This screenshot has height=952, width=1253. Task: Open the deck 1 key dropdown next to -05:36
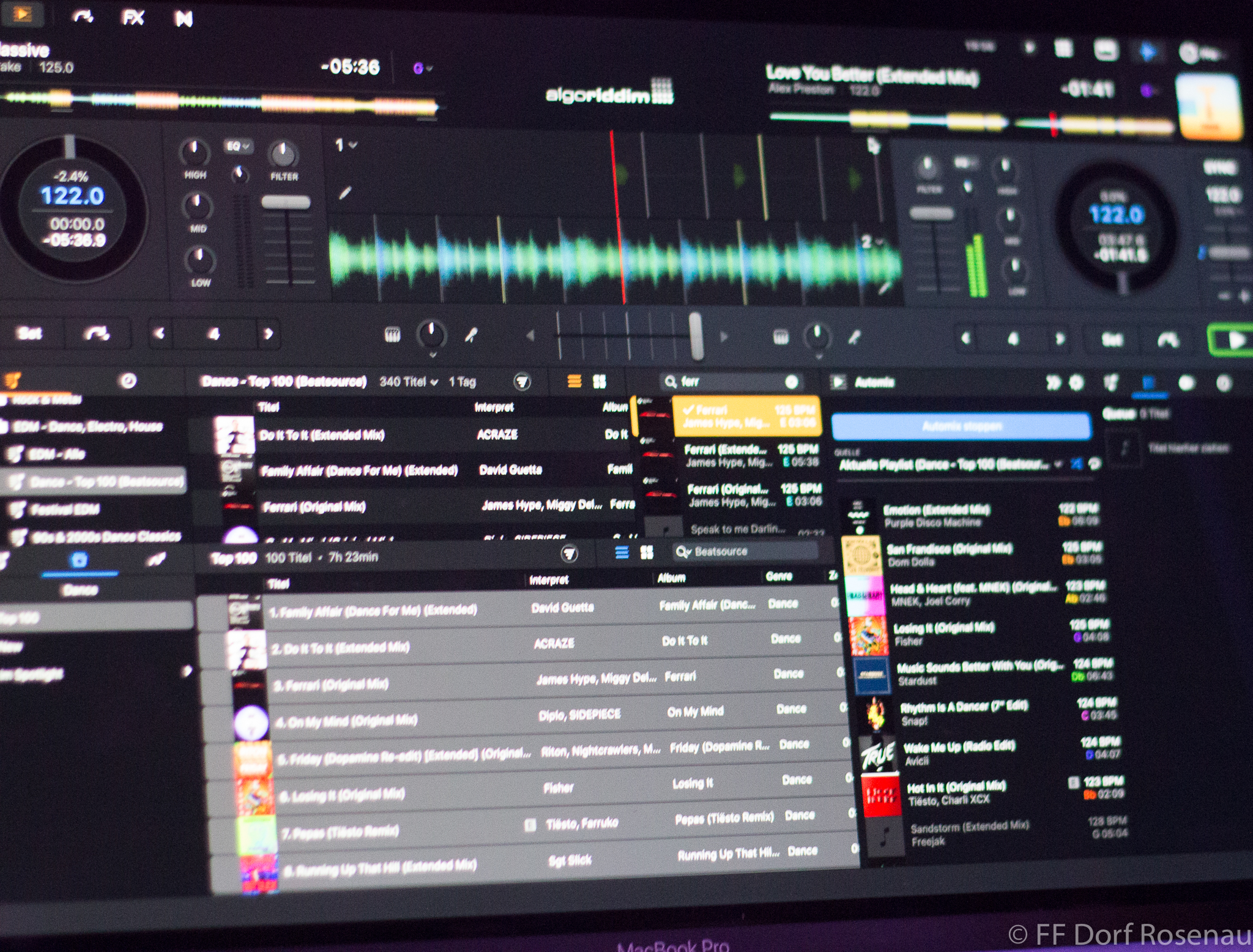[422, 69]
